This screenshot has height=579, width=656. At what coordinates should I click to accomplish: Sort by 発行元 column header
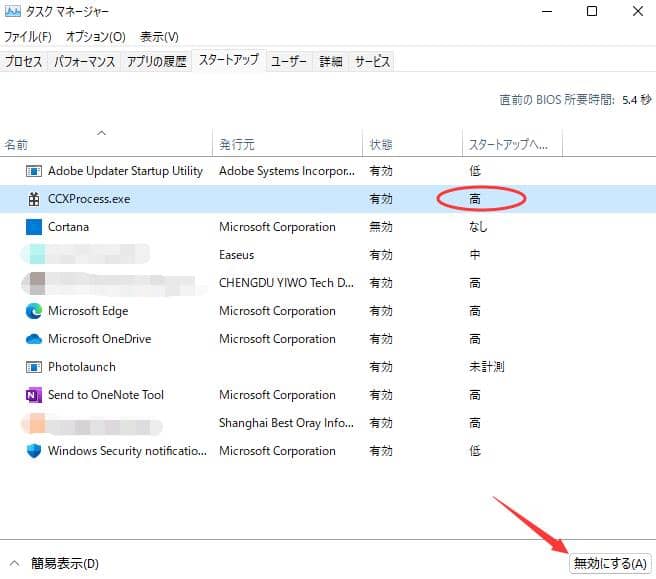[237, 145]
